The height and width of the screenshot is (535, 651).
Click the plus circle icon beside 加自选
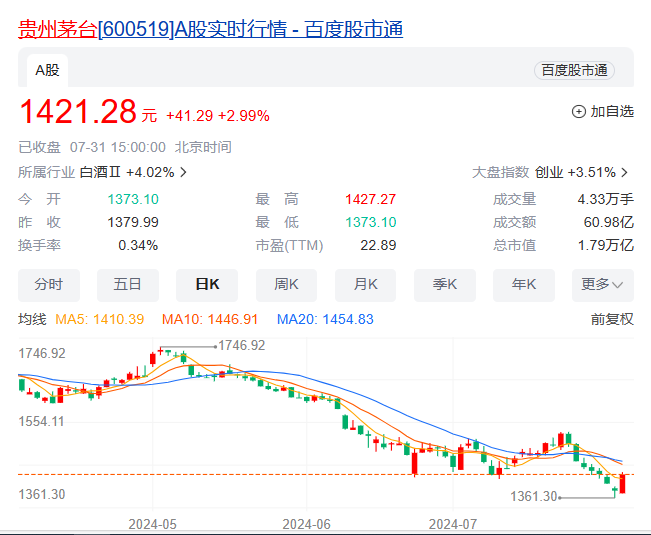click(x=579, y=112)
